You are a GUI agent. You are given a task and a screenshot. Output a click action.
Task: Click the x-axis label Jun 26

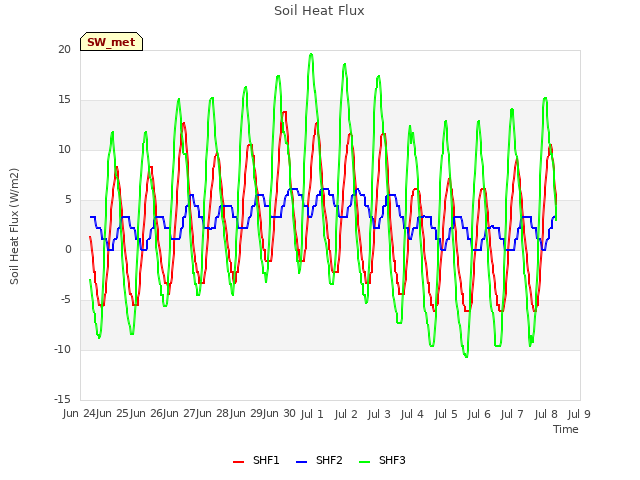pyautogui.click(x=147, y=413)
